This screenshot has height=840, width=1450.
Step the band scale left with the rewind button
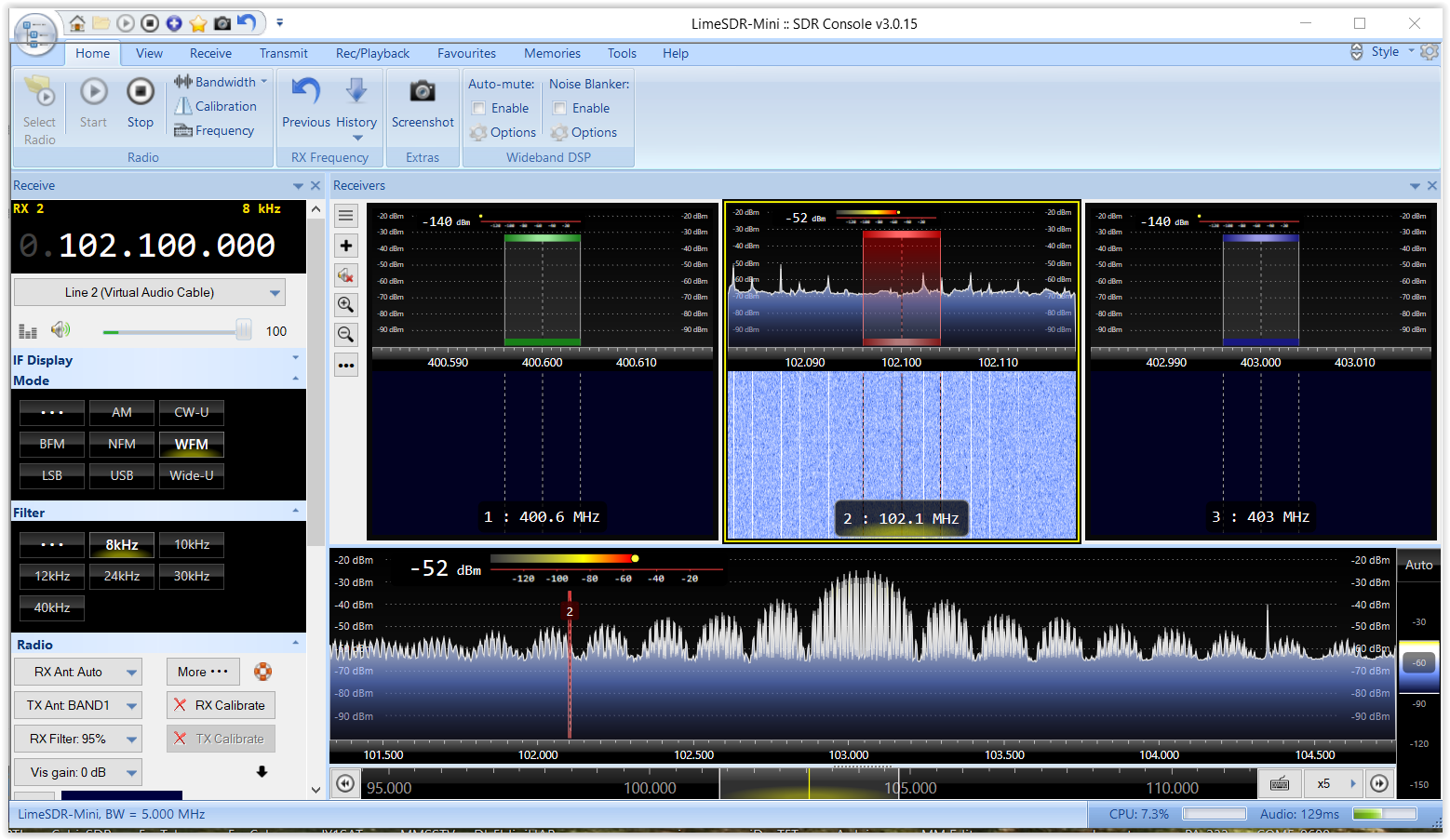point(345,783)
